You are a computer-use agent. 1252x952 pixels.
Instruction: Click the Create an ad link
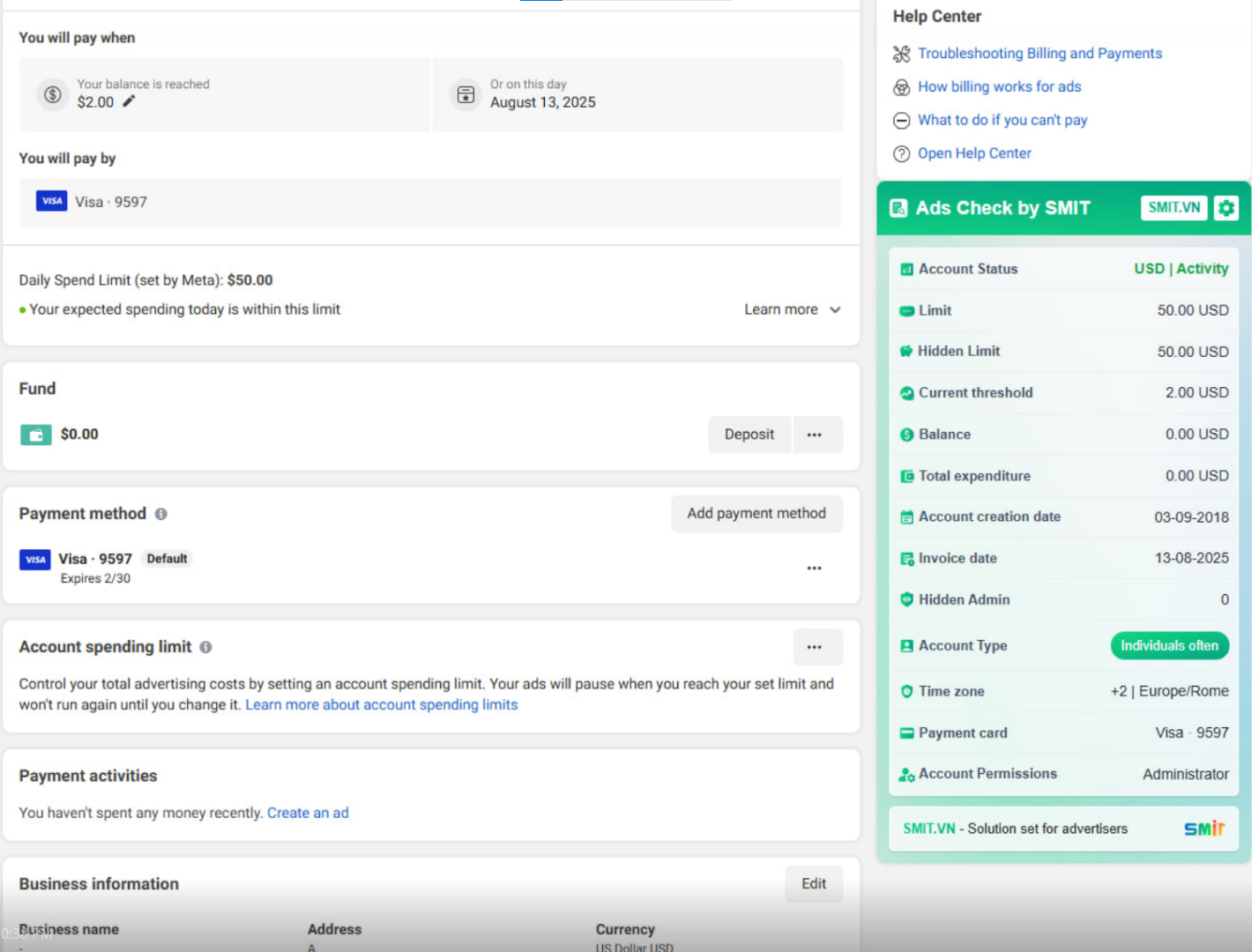308,813
